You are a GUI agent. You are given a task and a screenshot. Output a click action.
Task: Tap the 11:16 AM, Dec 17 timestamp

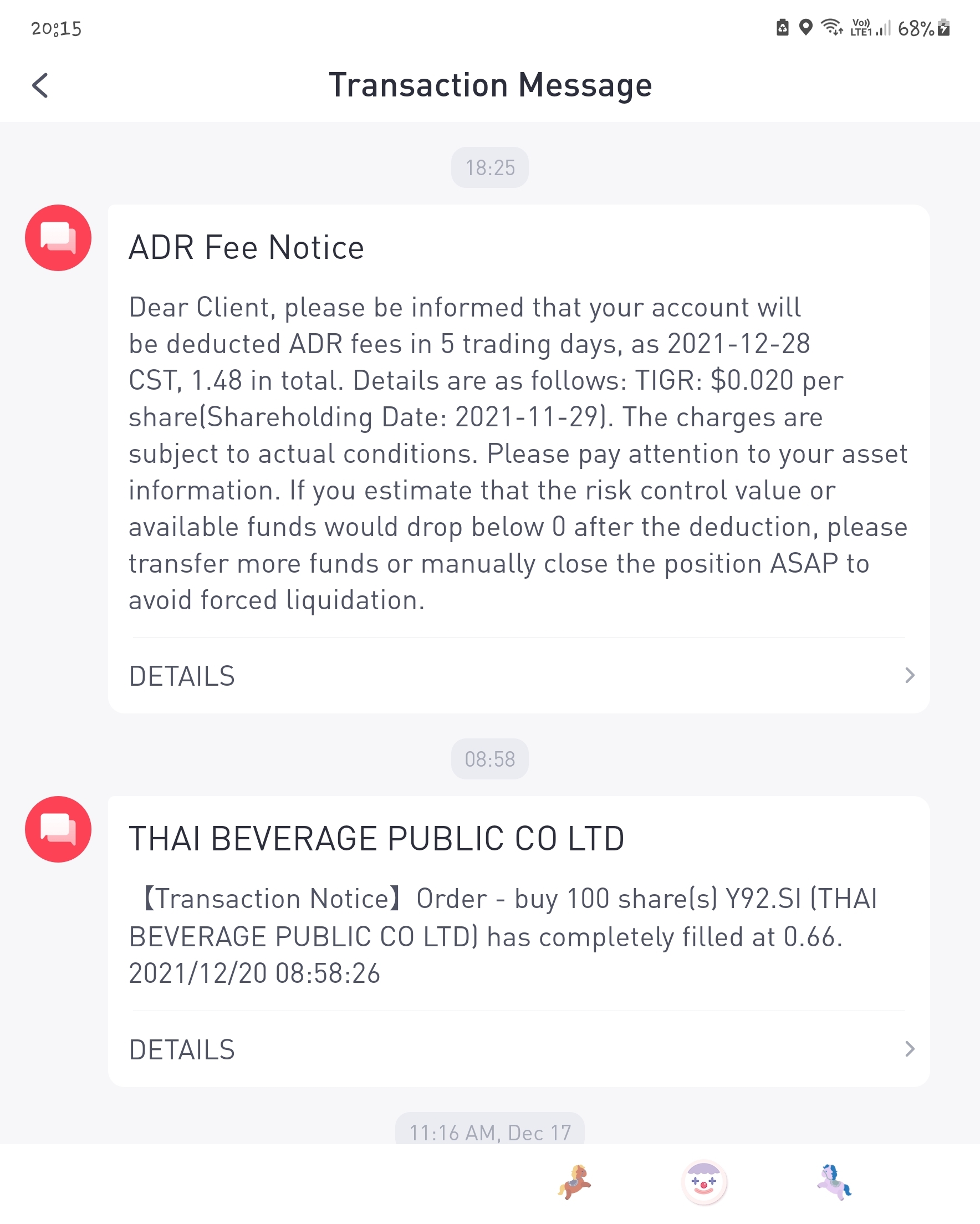[x=489, y=1130]
